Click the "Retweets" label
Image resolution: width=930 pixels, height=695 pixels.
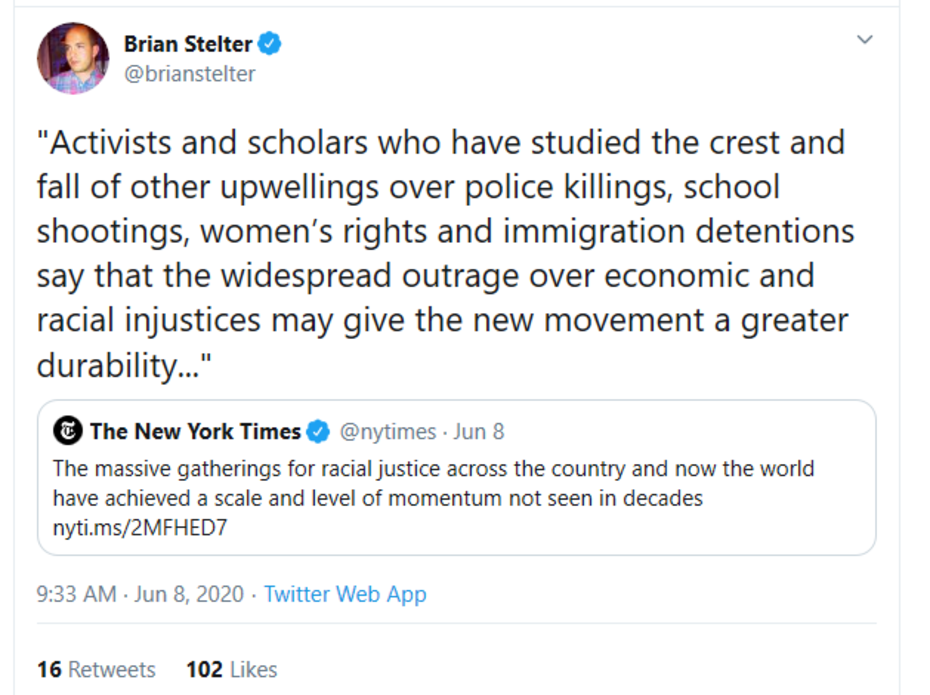point(112,669)
